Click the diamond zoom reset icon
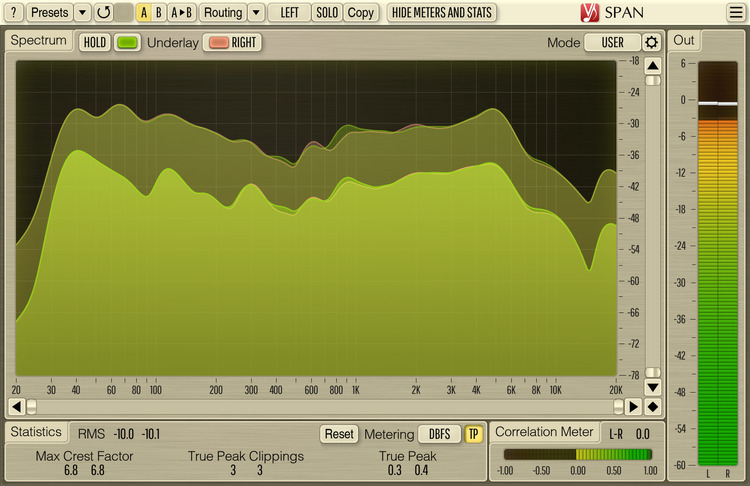This screenshot has height=486, width=750. click(x=652, y=407)
